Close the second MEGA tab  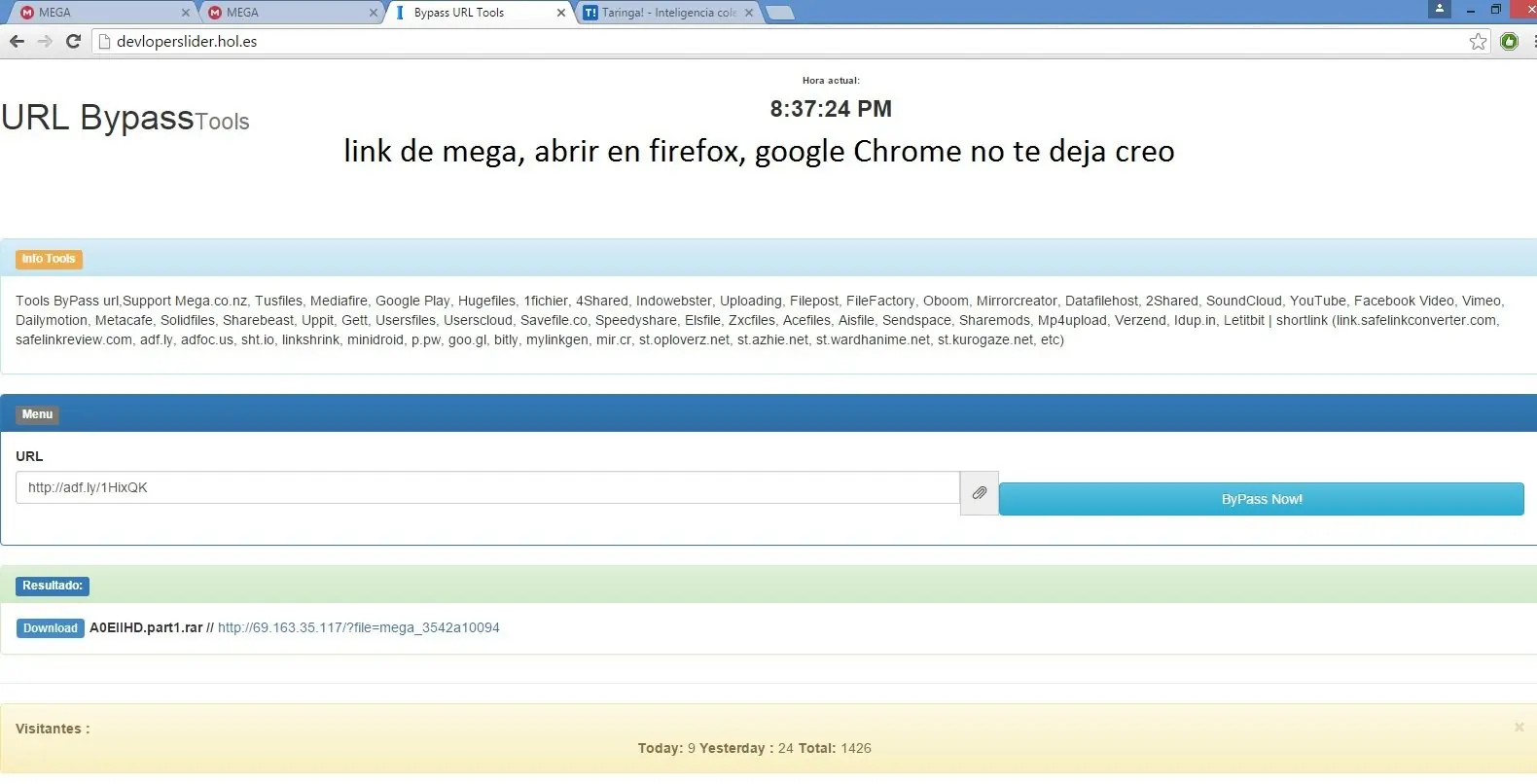[x=374, y=14]
